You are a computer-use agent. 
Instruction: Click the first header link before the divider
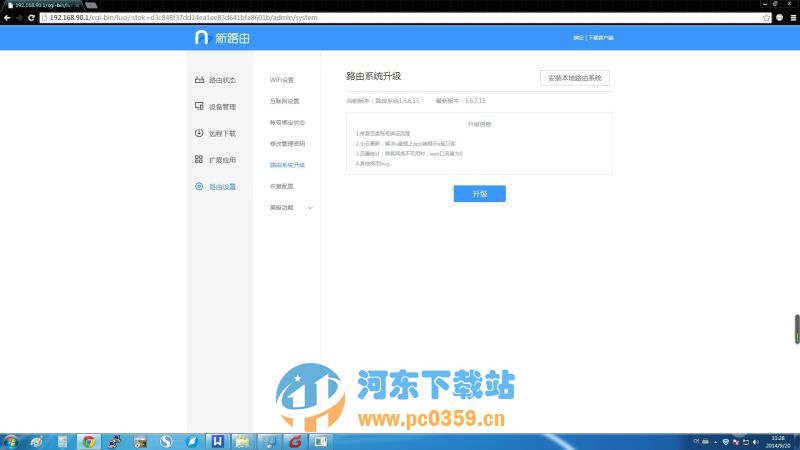tap(579, 38)
